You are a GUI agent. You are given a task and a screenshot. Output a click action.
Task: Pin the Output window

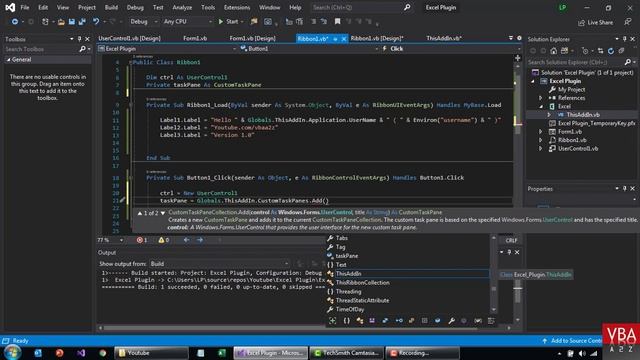click(x=509, y=252)
